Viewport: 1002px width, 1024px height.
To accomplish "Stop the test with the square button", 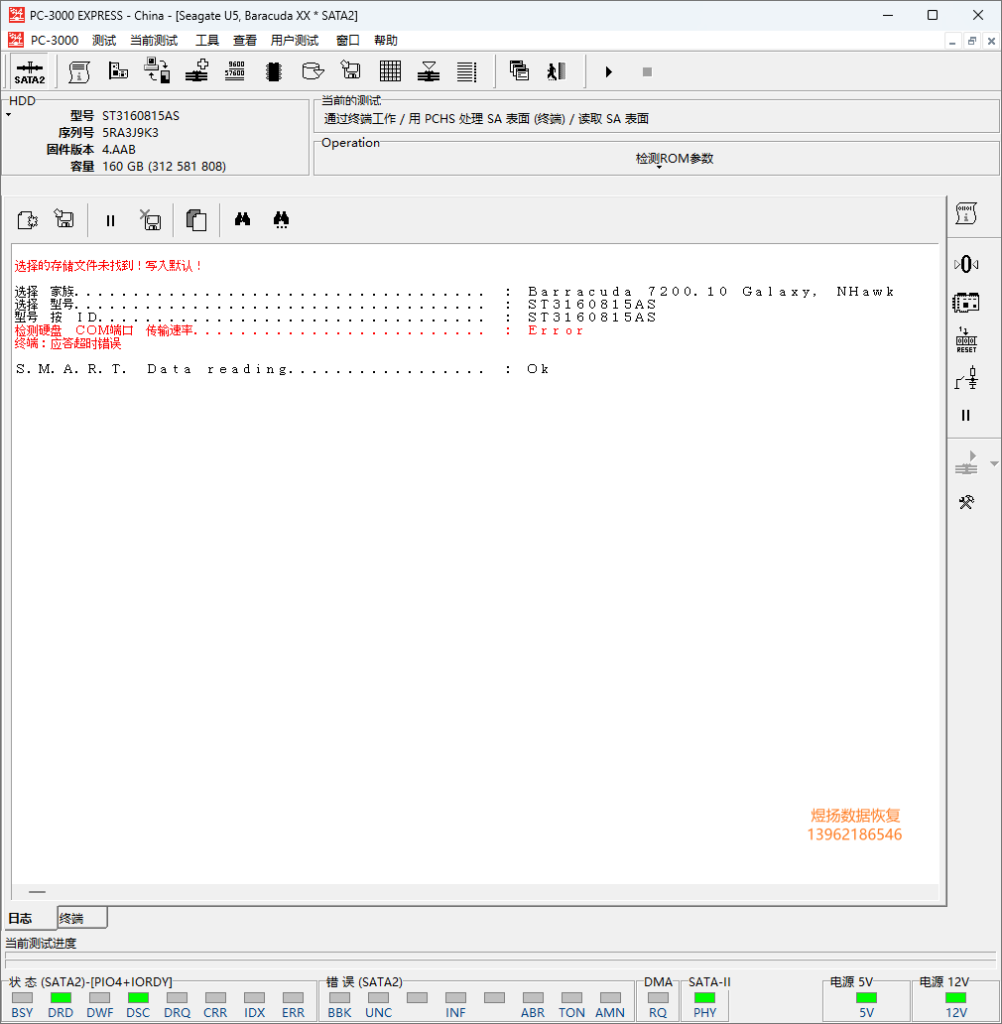I will (x=647, y=72).
